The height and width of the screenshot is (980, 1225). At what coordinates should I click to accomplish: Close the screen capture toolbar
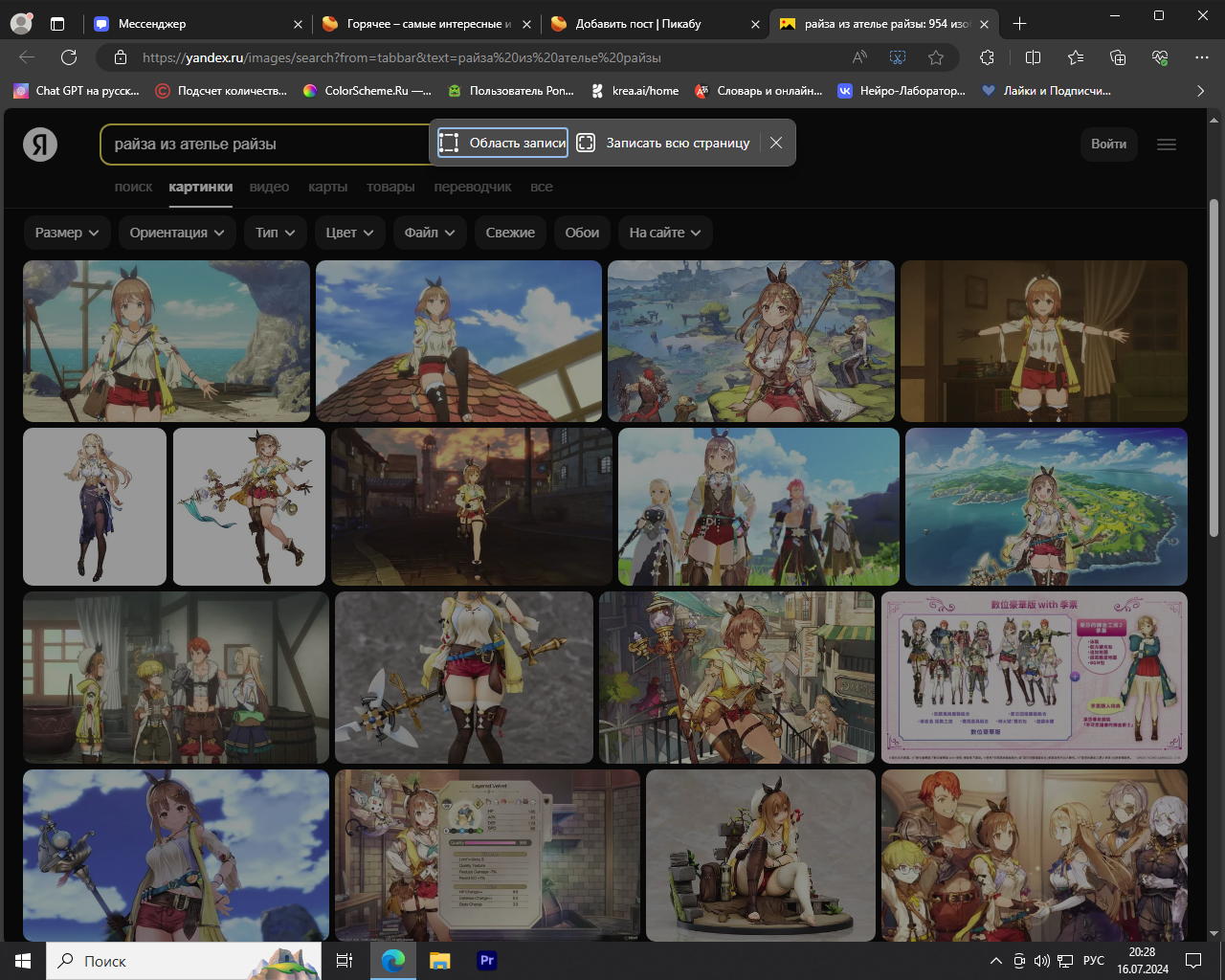coord(776,143)
